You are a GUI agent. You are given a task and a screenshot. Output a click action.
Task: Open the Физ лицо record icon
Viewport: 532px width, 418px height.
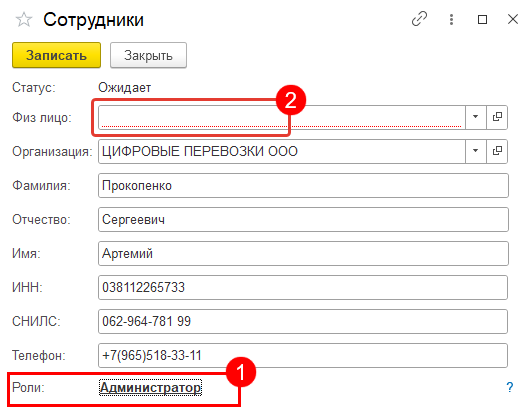click(497, 117)
